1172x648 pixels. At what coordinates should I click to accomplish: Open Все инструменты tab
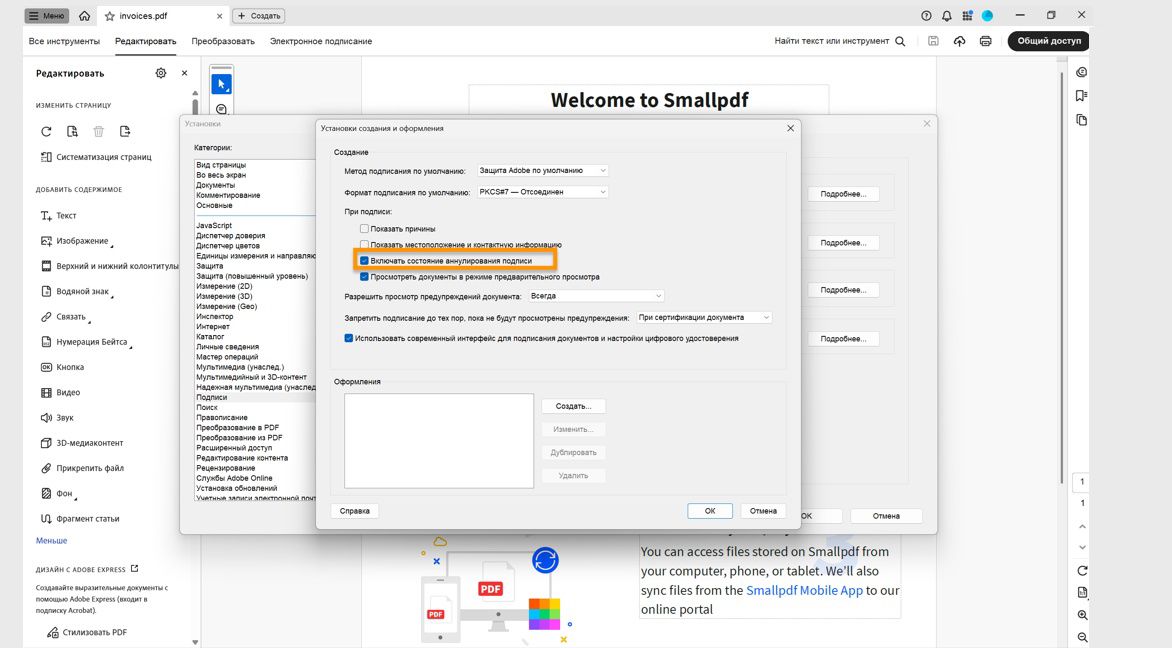[64, 41]
